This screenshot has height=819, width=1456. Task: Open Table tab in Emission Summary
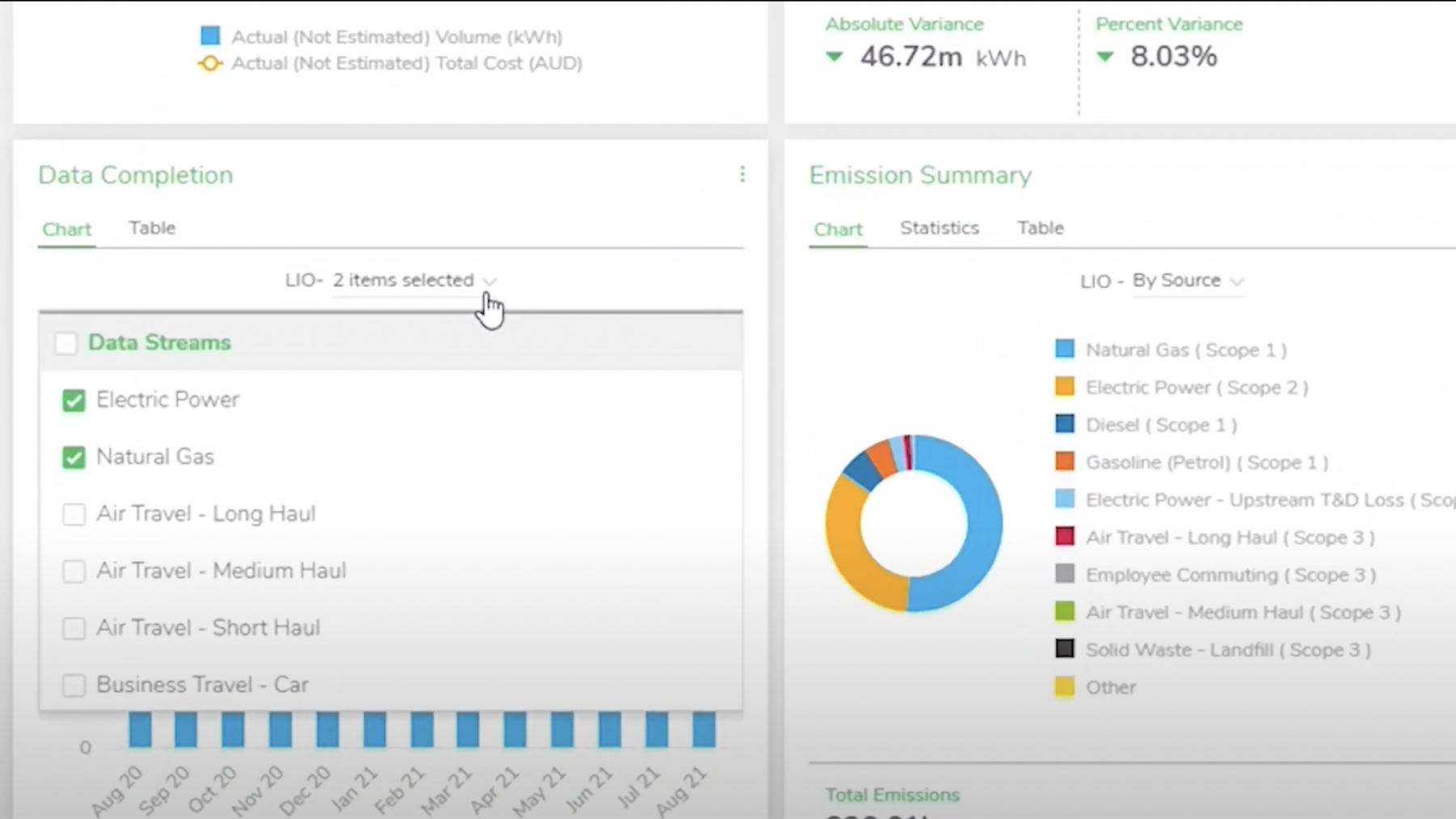[x=1040, y=228]
